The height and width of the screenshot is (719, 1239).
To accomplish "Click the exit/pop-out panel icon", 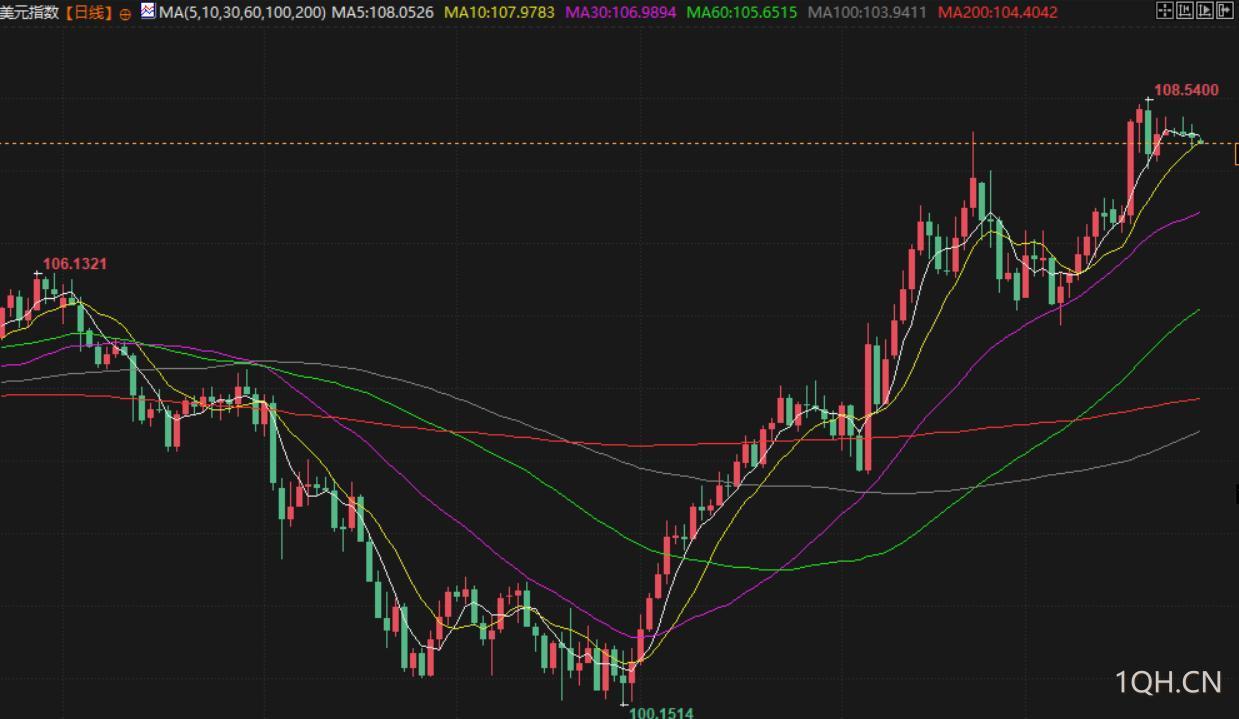I will 1225,10.
